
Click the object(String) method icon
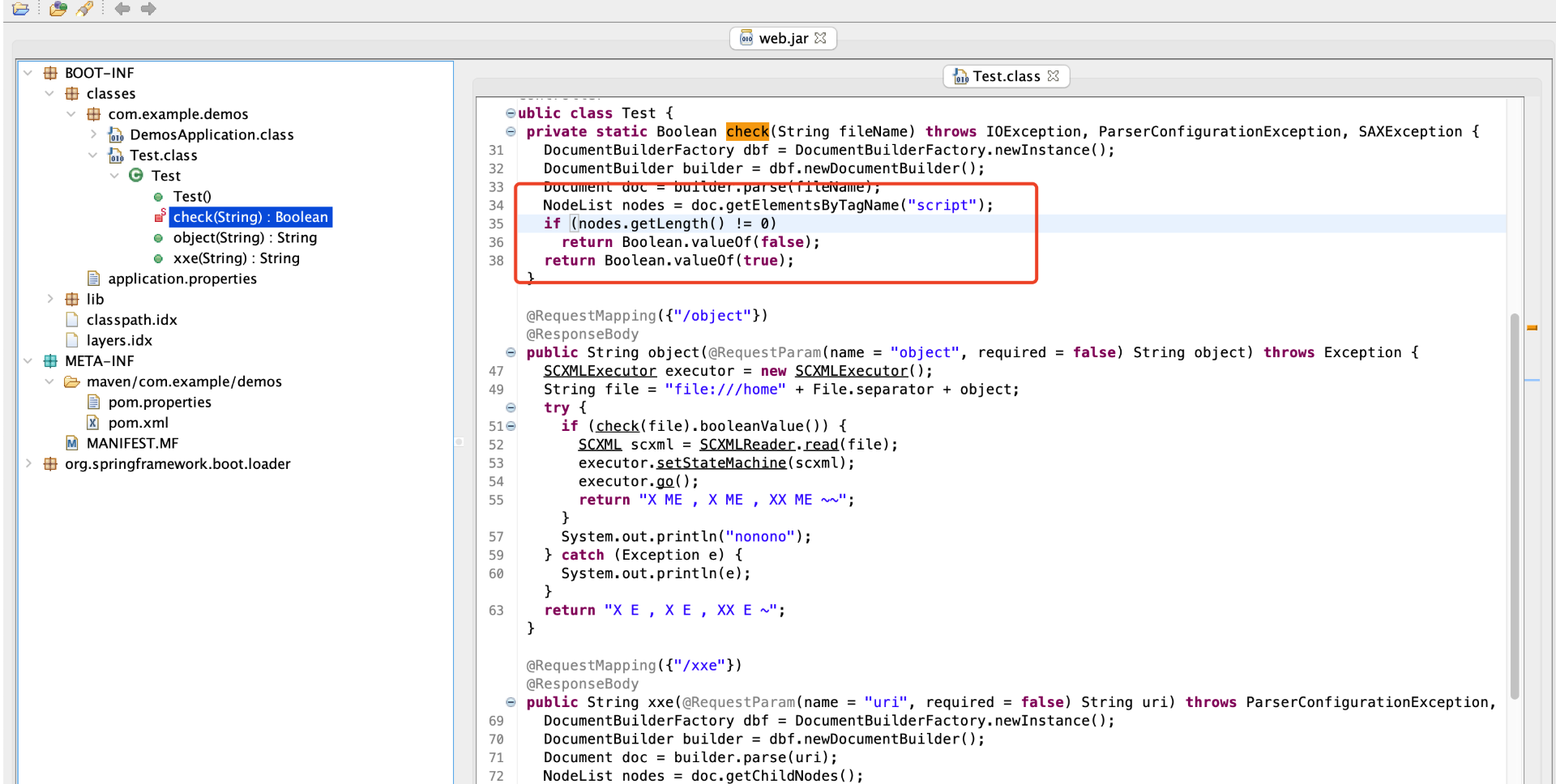(x=158, y=238)
